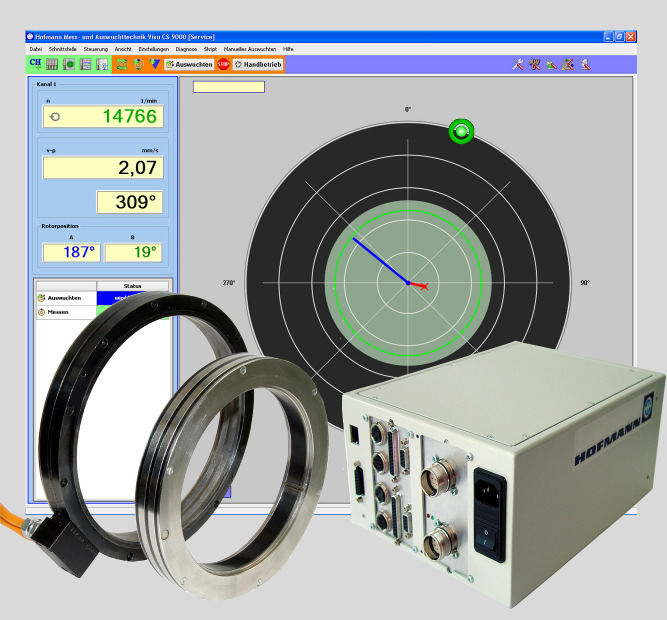This screenshot has height=620, width=667.
Task: Click the bar-columns display icon in green toolbar
Action: pyautogui.click(x=52, y=64)
